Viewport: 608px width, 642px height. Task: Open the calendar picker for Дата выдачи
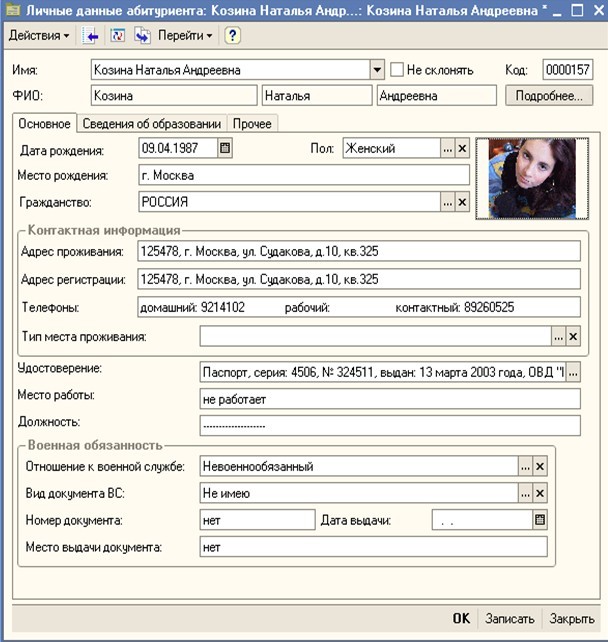point(540,520)
